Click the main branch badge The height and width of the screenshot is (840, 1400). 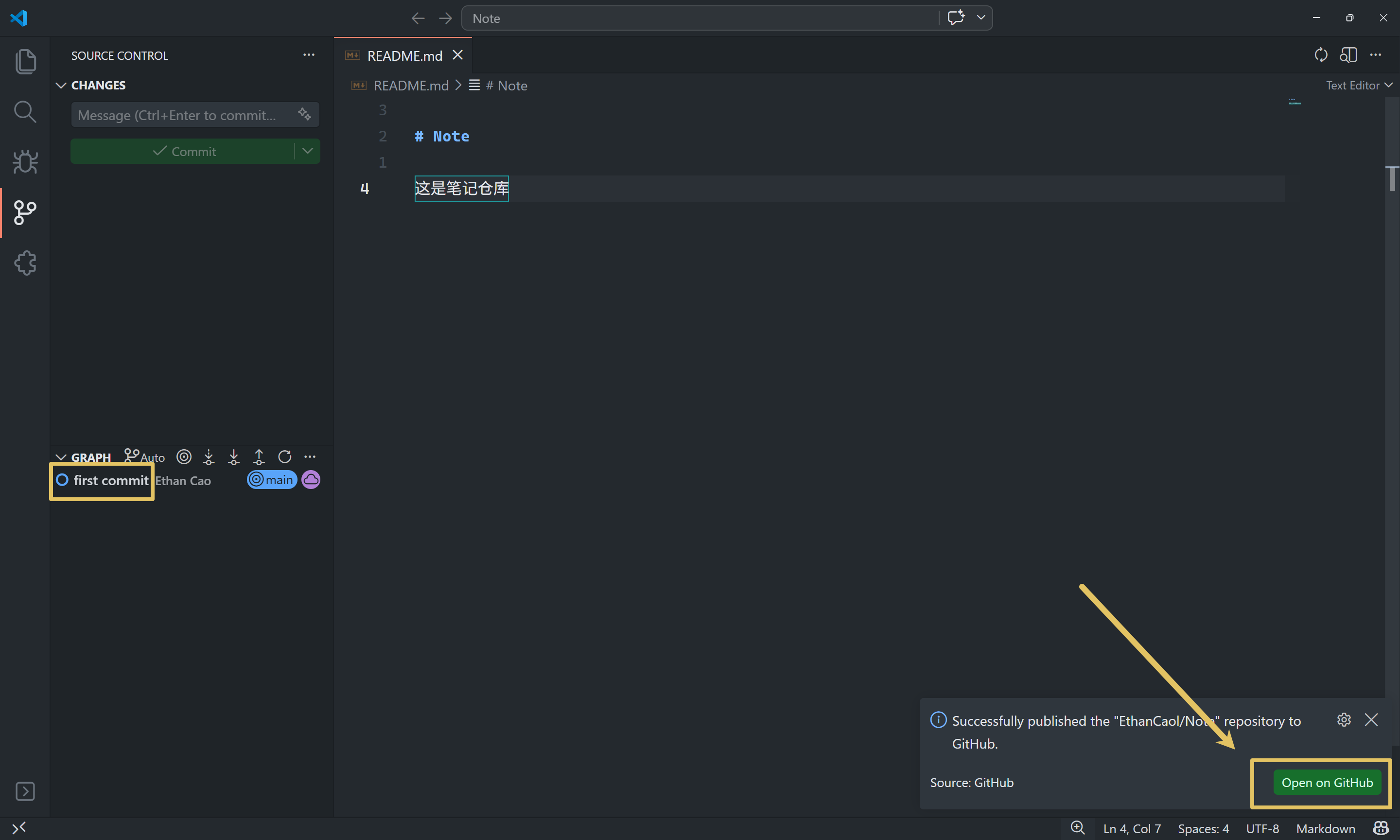pyautogui.click(x=272, y=479)
